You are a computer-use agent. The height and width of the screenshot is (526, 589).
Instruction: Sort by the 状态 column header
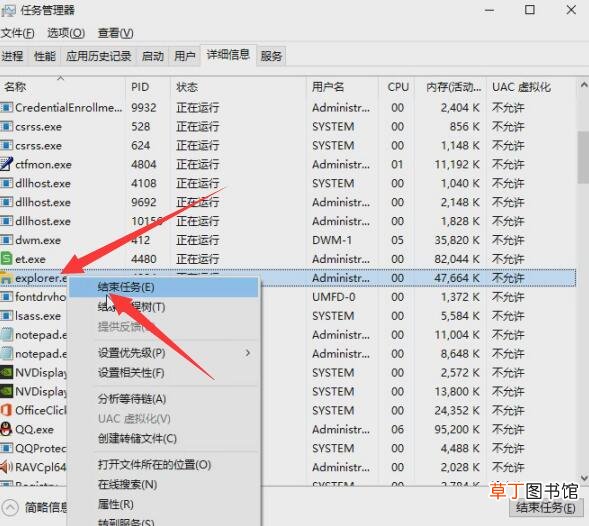click(x=239, y=87)
